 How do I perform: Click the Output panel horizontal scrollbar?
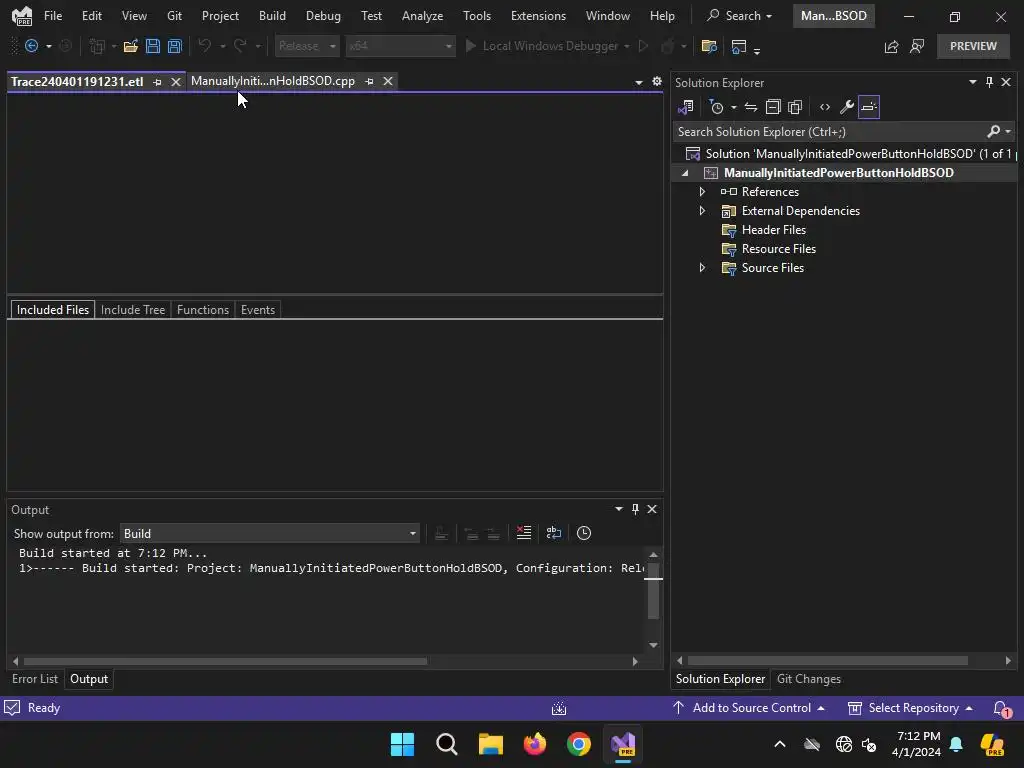pos(225,662)
